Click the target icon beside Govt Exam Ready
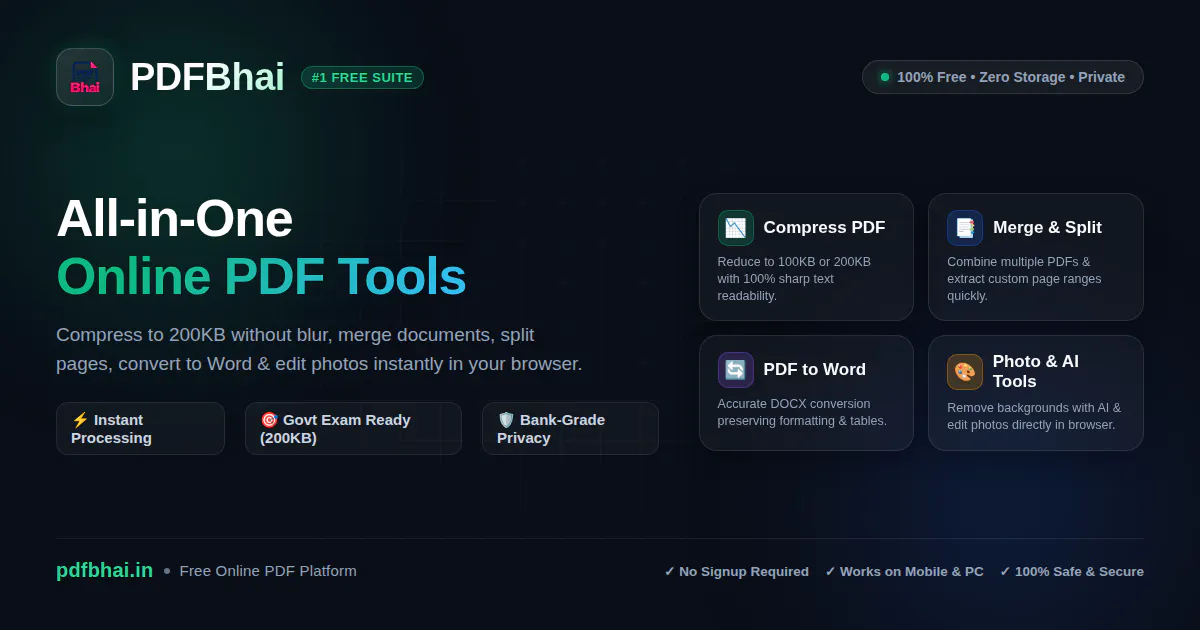This screenshot has height=630, width=1200. [x=269, y=420]
